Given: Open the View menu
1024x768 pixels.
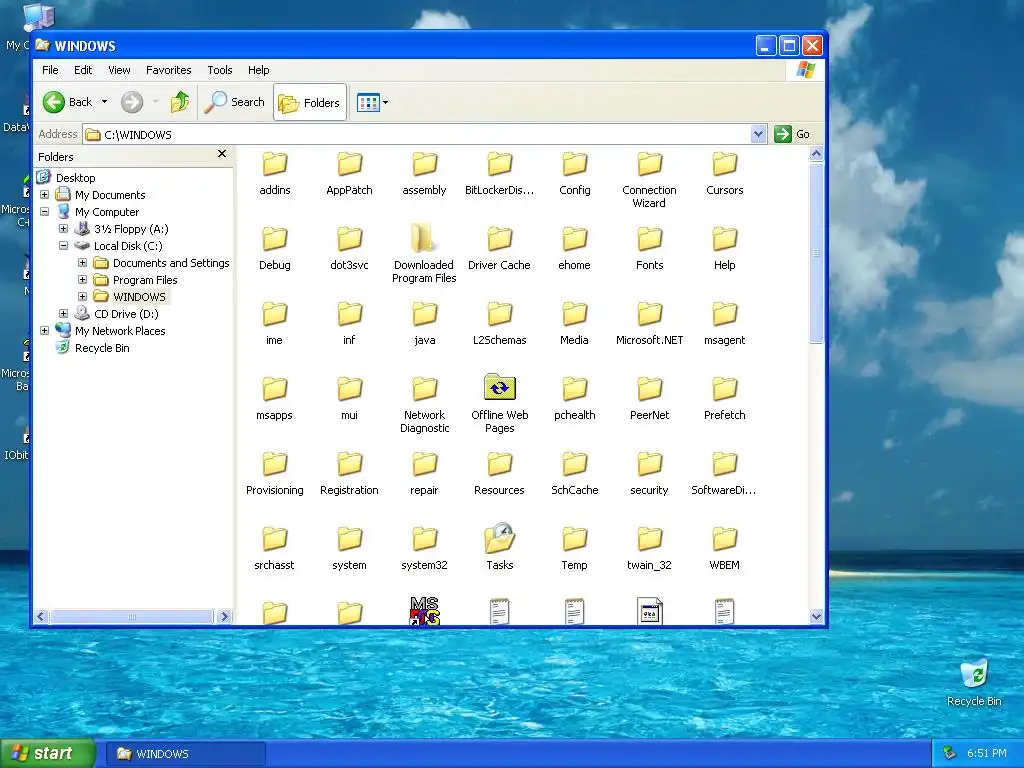Looking at the screenshot, I should (x=119, y=70).
